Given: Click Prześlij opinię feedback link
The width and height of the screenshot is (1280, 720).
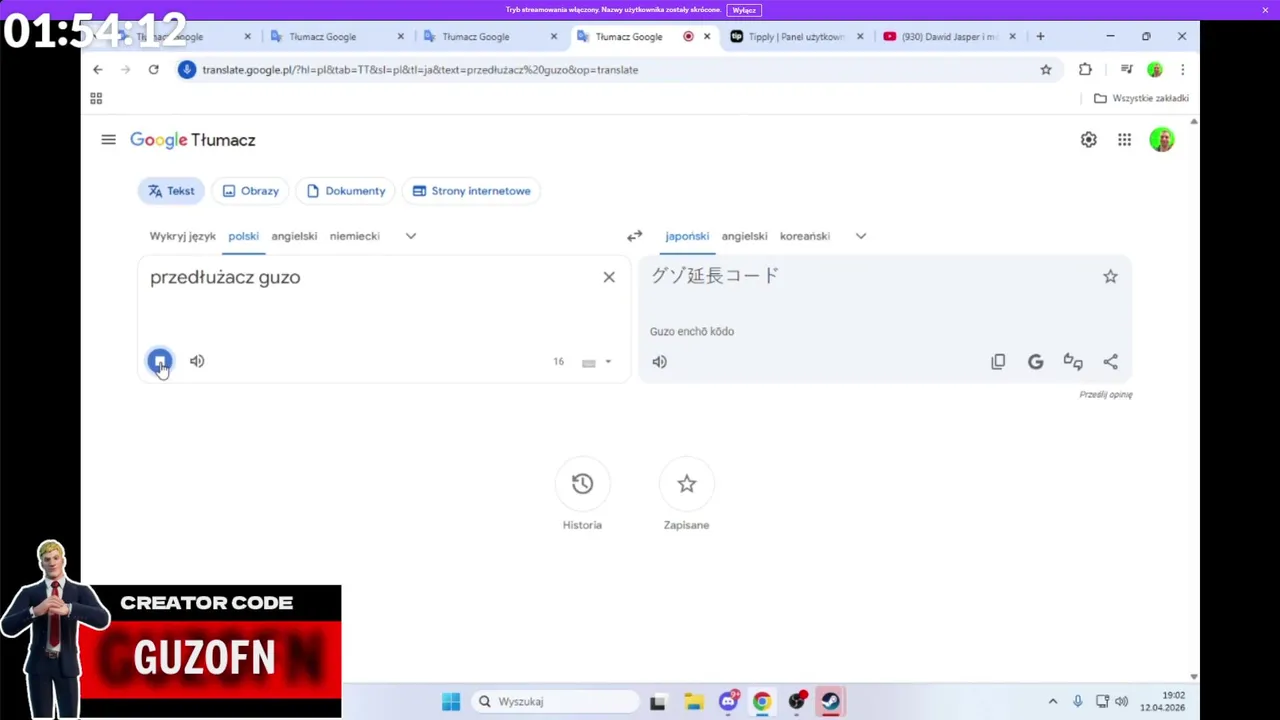Looking at the screenshot, I should [x=1105, y=395].
